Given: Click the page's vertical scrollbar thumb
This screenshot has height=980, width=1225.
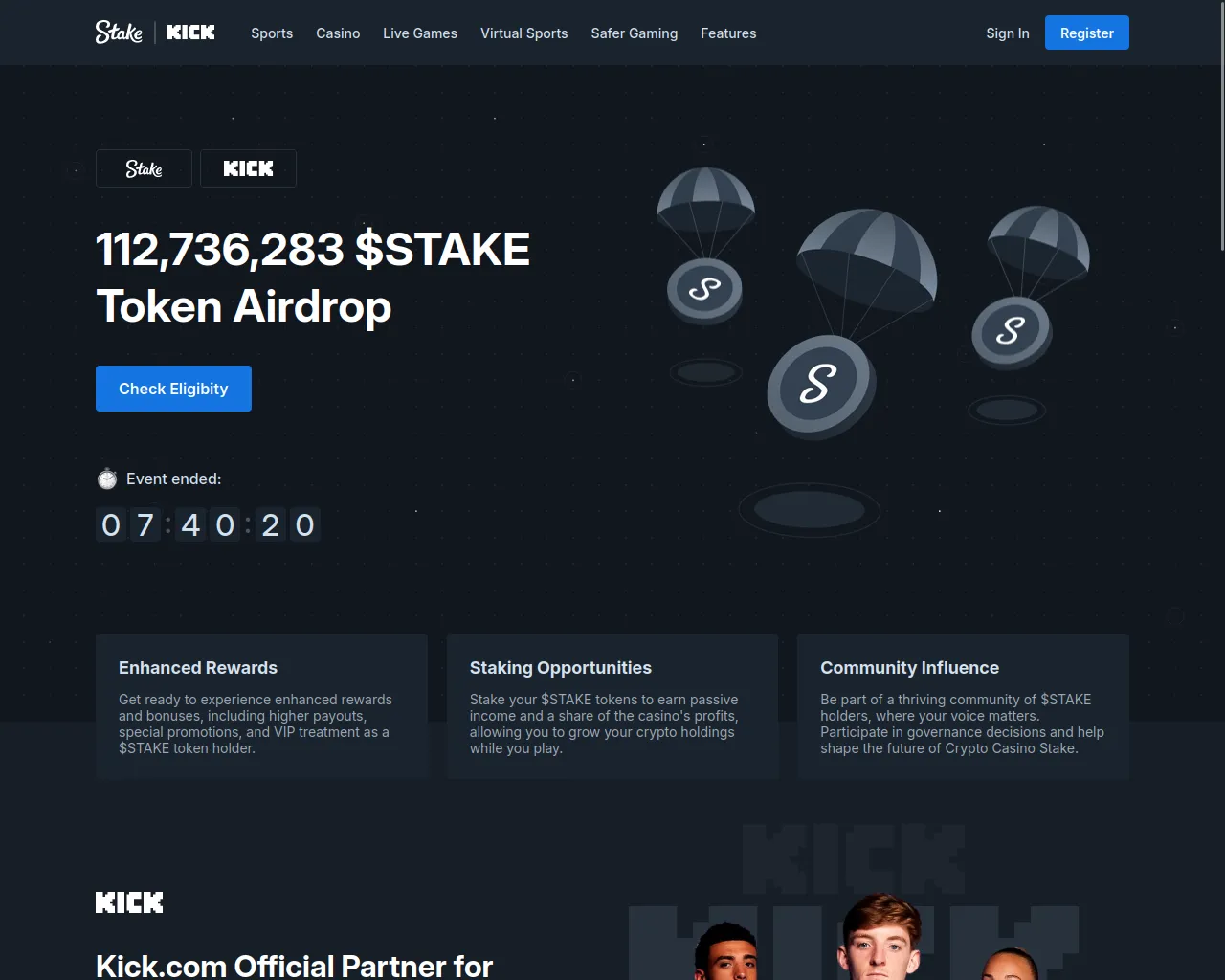Looking at the screenshot, I should (1221, 125).
